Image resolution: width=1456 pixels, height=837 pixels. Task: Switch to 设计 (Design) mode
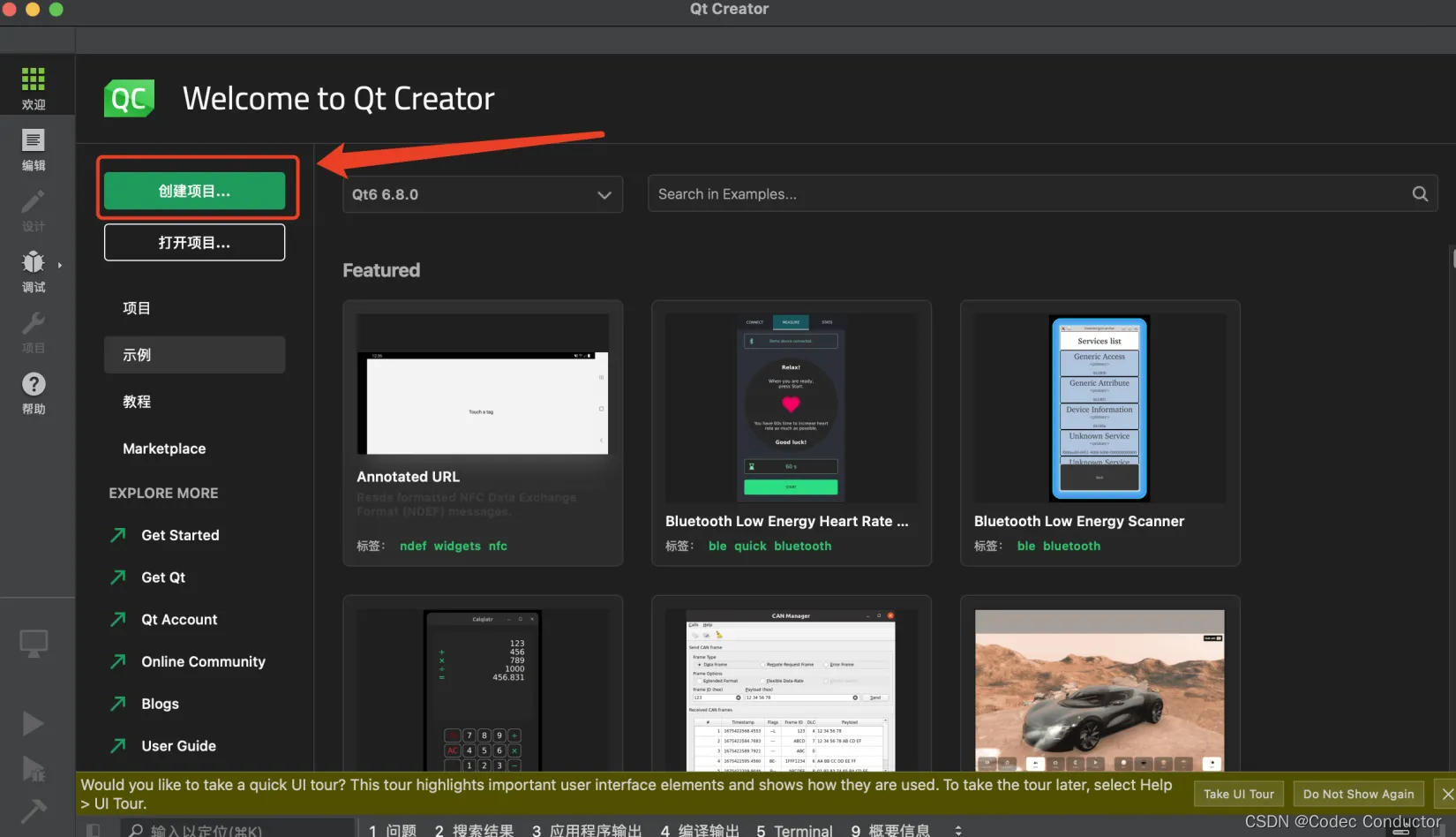pyautogui.click(x=34, y=210)
